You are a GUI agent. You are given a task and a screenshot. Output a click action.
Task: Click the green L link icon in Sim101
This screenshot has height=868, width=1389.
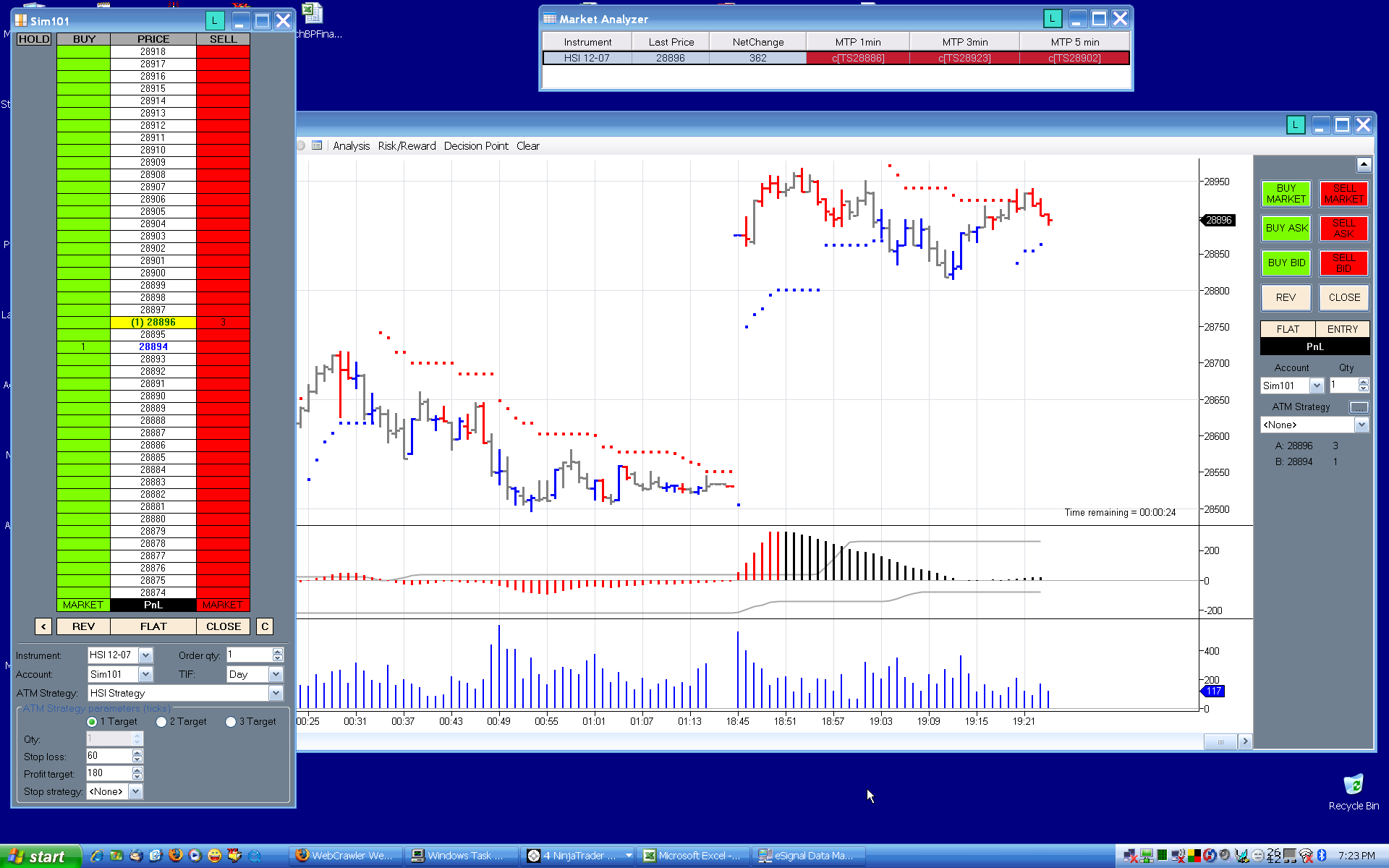(x=215, y=21)
